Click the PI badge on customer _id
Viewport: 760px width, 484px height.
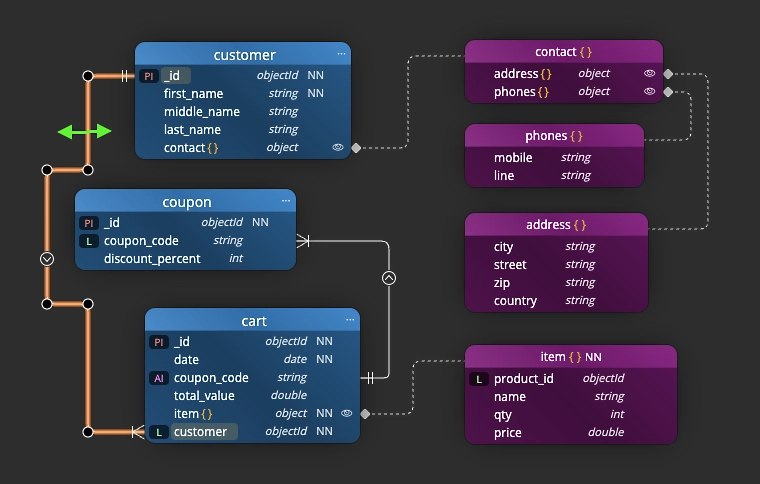(149, 76)
